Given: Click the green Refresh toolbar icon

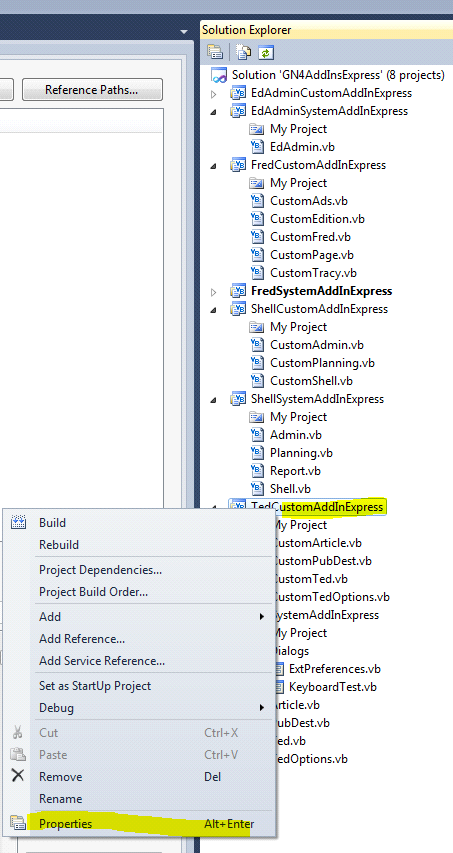Looking at the screenshot, I should click(x=265, y=52).
